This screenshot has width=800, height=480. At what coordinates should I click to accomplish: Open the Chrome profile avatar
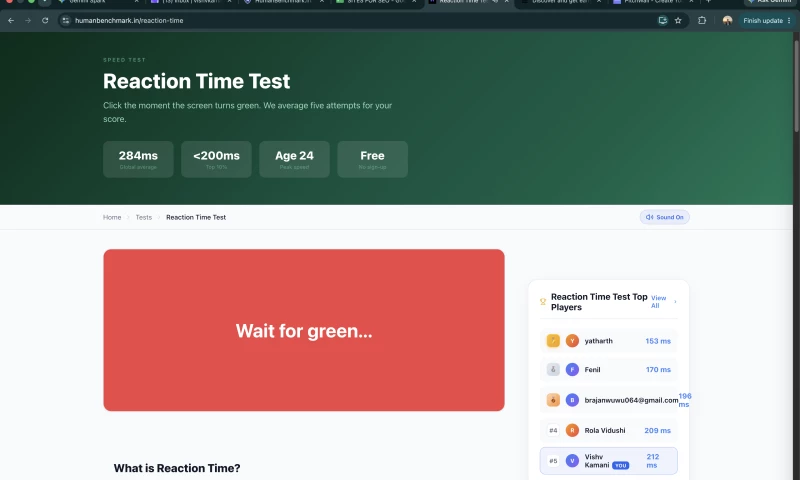[728, 20]
